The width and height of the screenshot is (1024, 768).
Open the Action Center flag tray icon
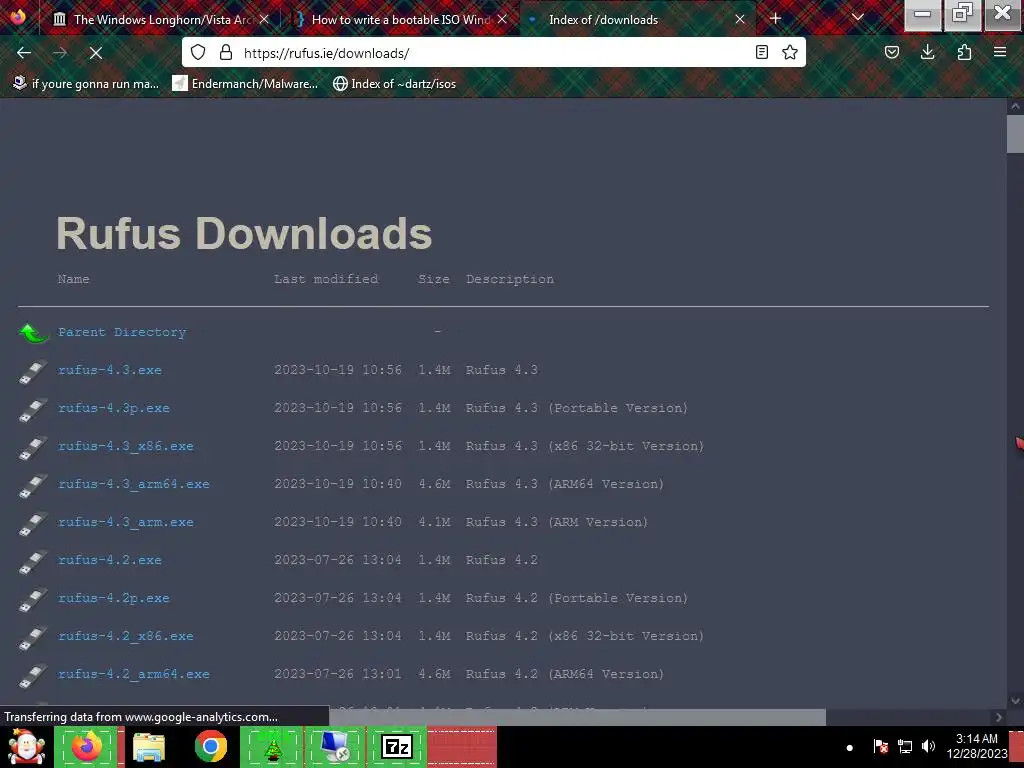pos(880,746)
